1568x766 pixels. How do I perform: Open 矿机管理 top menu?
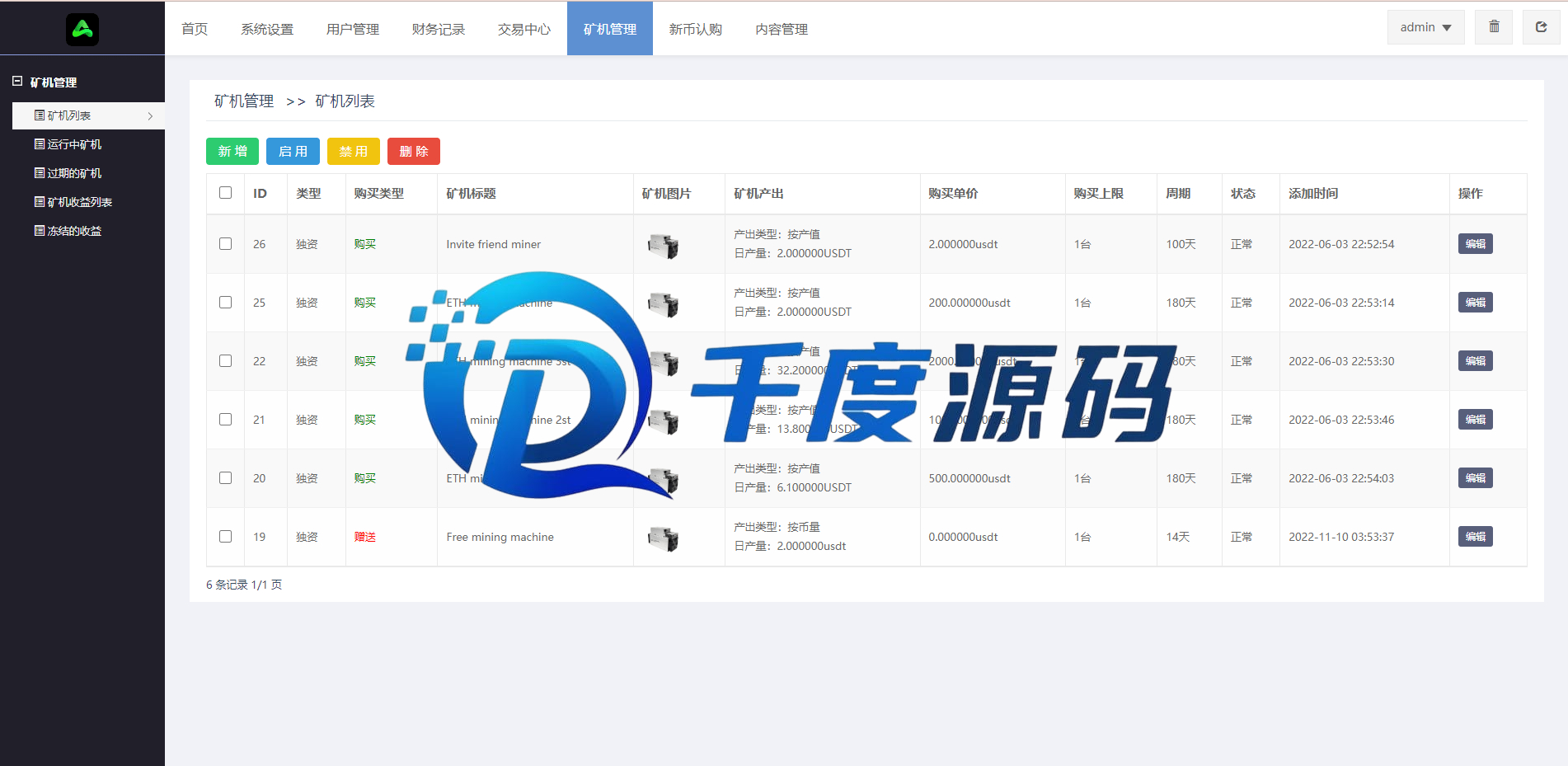pos(610,29)
